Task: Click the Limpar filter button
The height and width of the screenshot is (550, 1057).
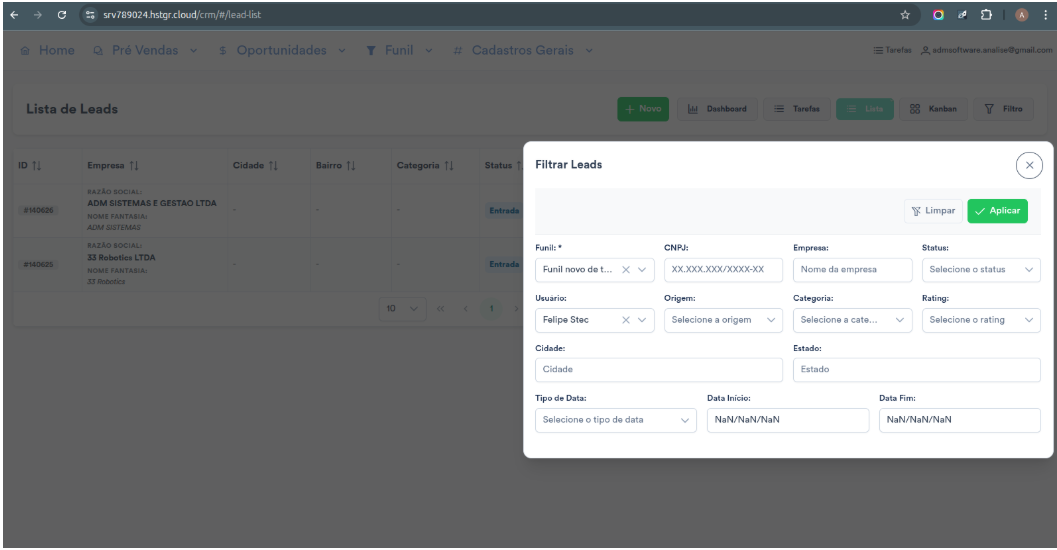Action: [933, 211]
